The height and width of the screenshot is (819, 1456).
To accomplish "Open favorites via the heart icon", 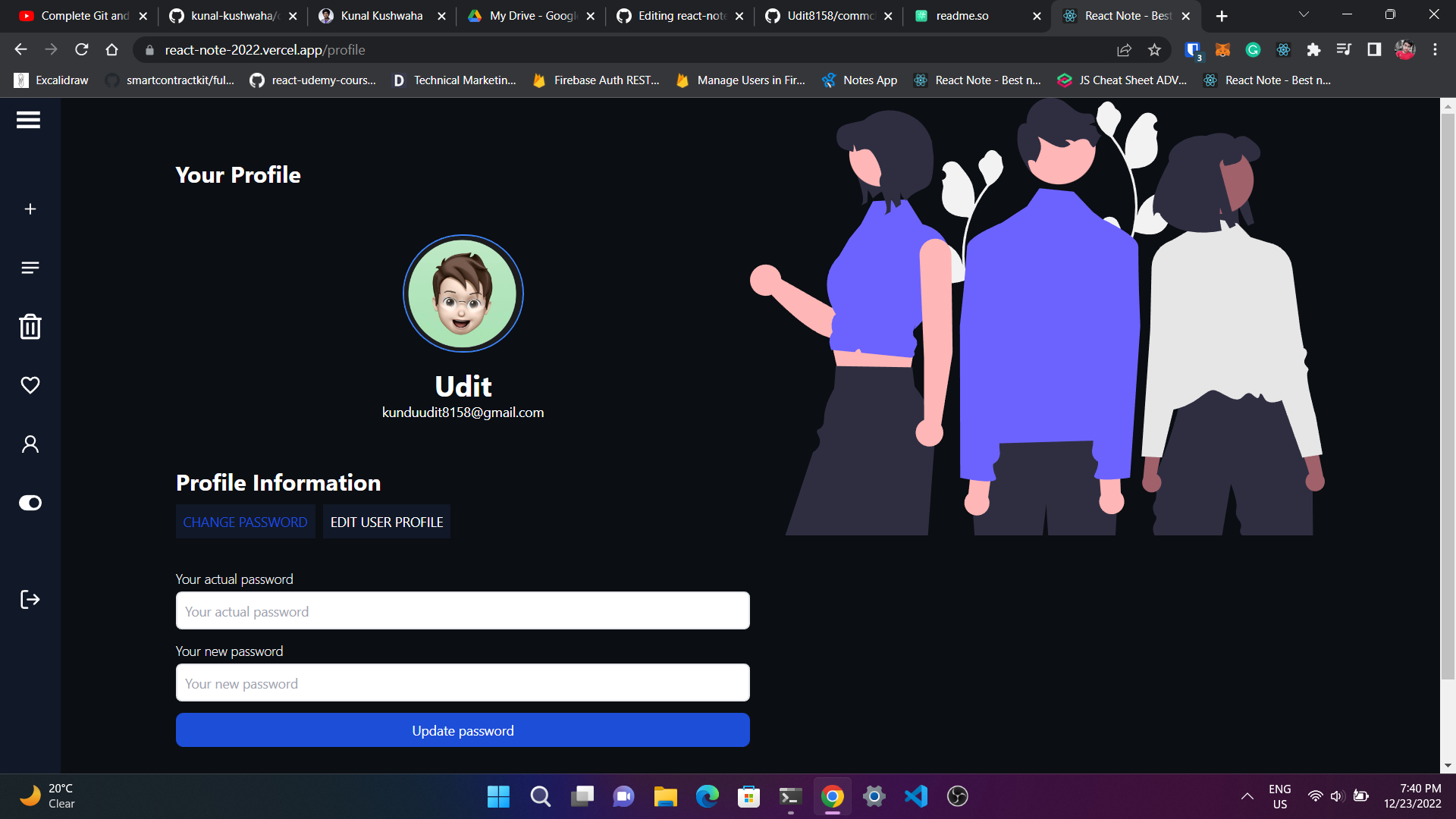I will [30, 385].
